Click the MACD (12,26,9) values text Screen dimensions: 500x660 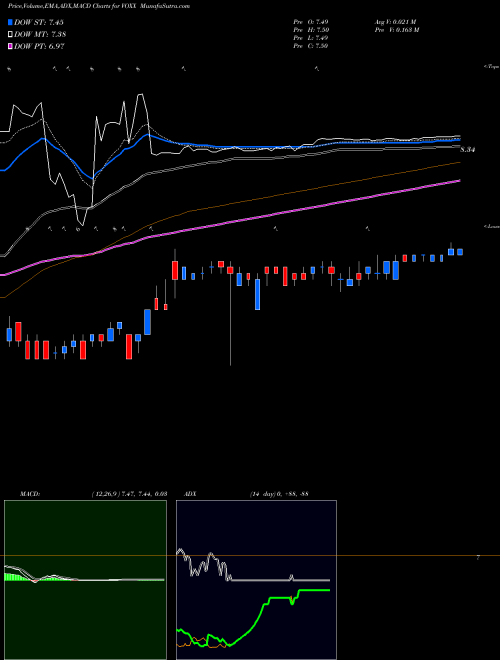(x=129, y=494)
